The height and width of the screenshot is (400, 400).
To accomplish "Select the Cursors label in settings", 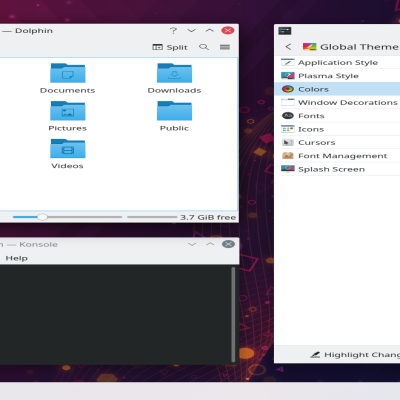I will point(317,143).
